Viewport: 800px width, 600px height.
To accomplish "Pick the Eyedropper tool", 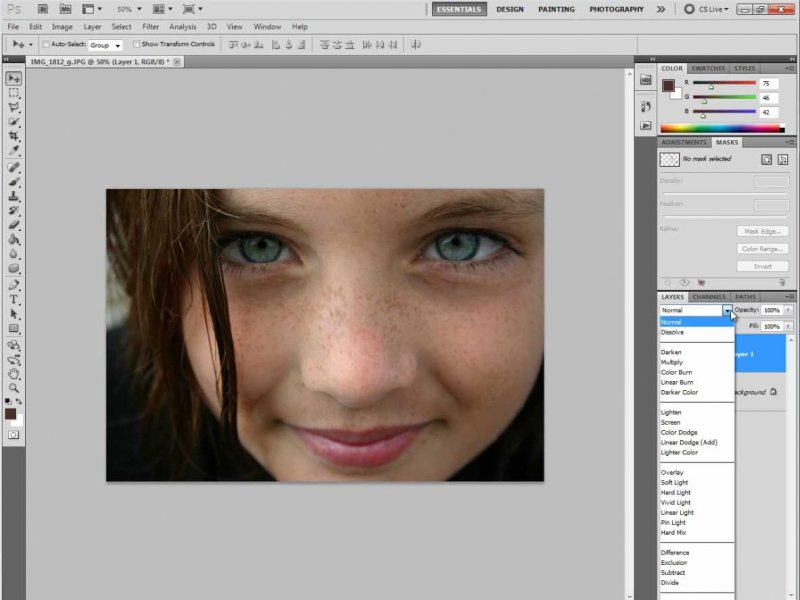I will [14, 150].
